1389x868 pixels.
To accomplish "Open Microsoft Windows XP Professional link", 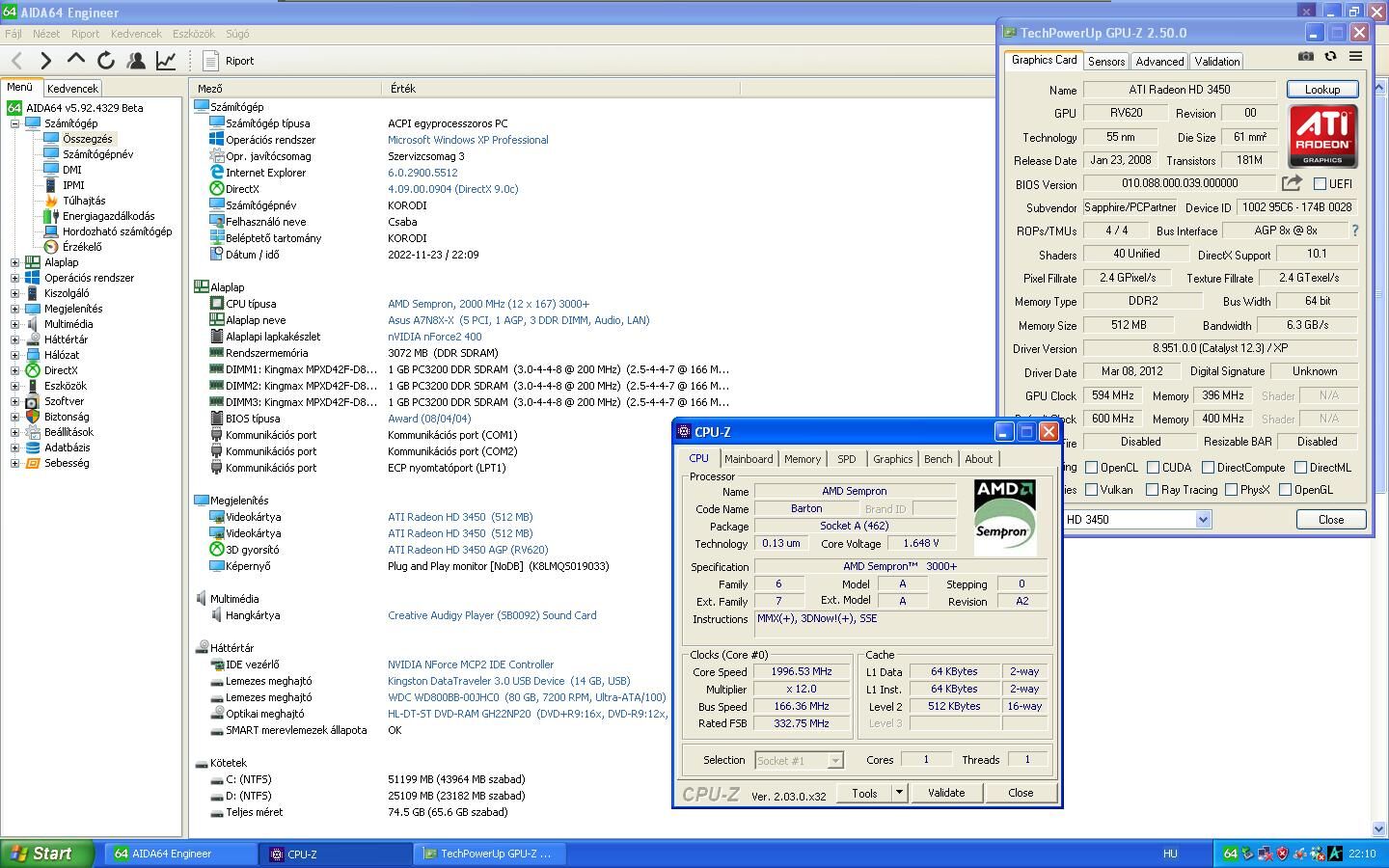I will pos(468,140).
